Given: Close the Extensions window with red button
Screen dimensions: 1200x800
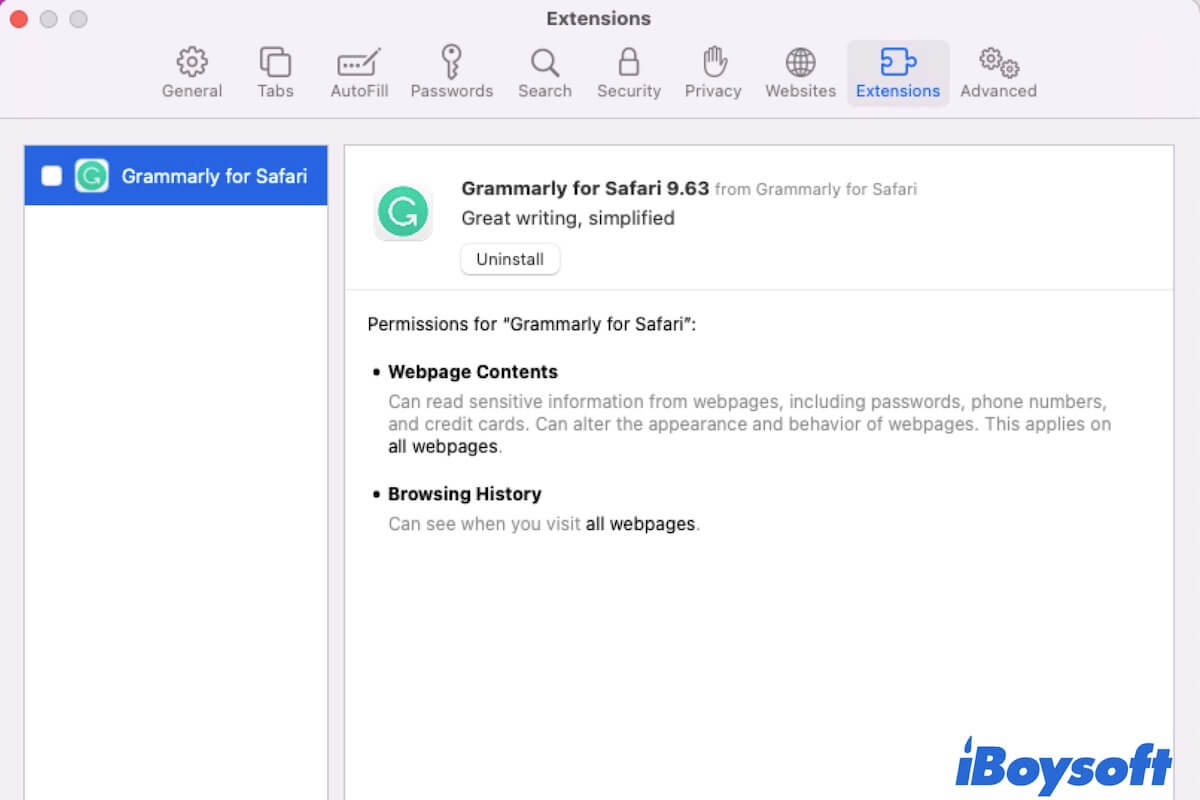Looking at the screenshot, I should 18,19.
